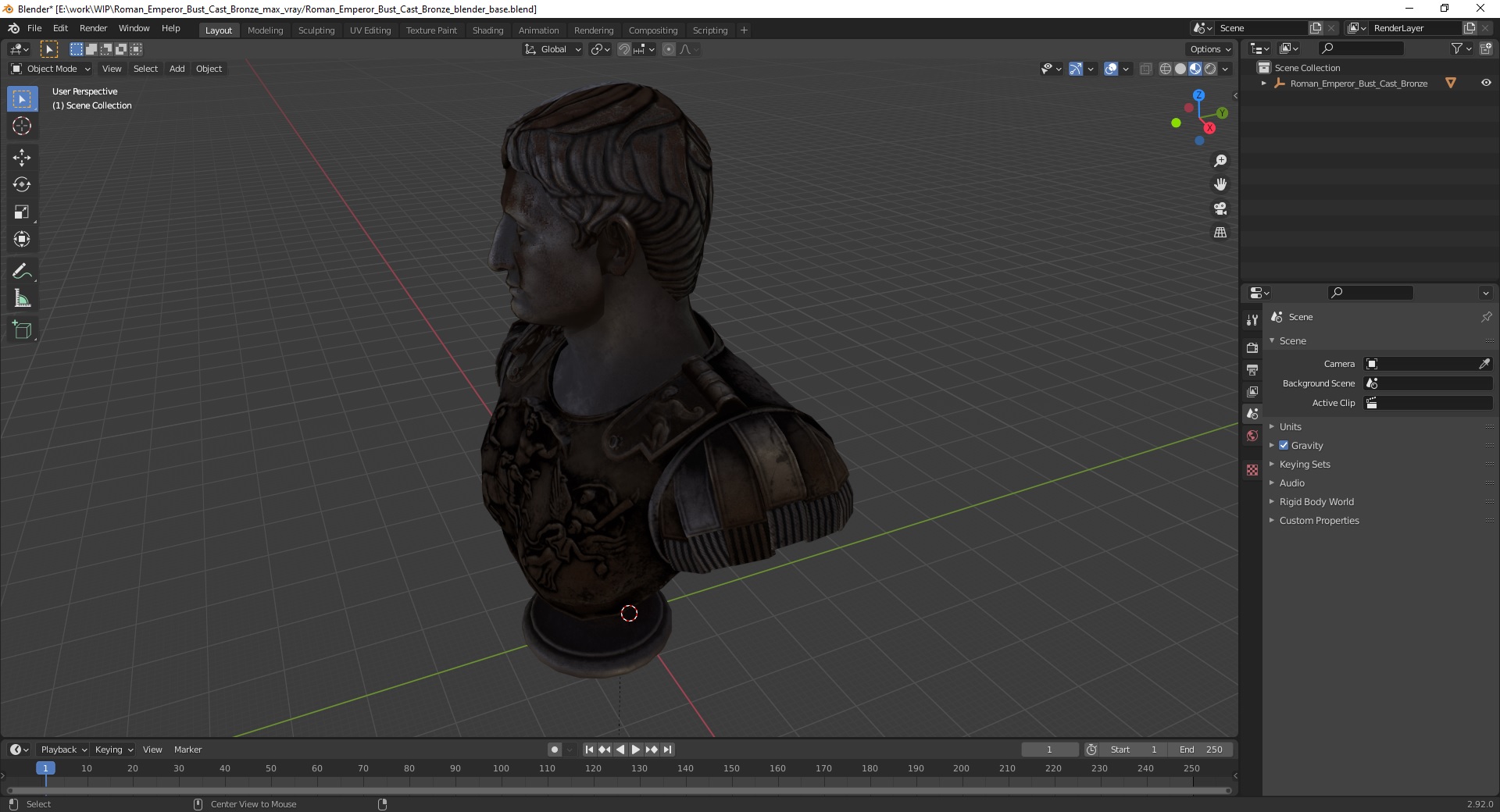The image size is (1500, 812).
Task: Click the End frame field
Action: (x=1202, y=750)
